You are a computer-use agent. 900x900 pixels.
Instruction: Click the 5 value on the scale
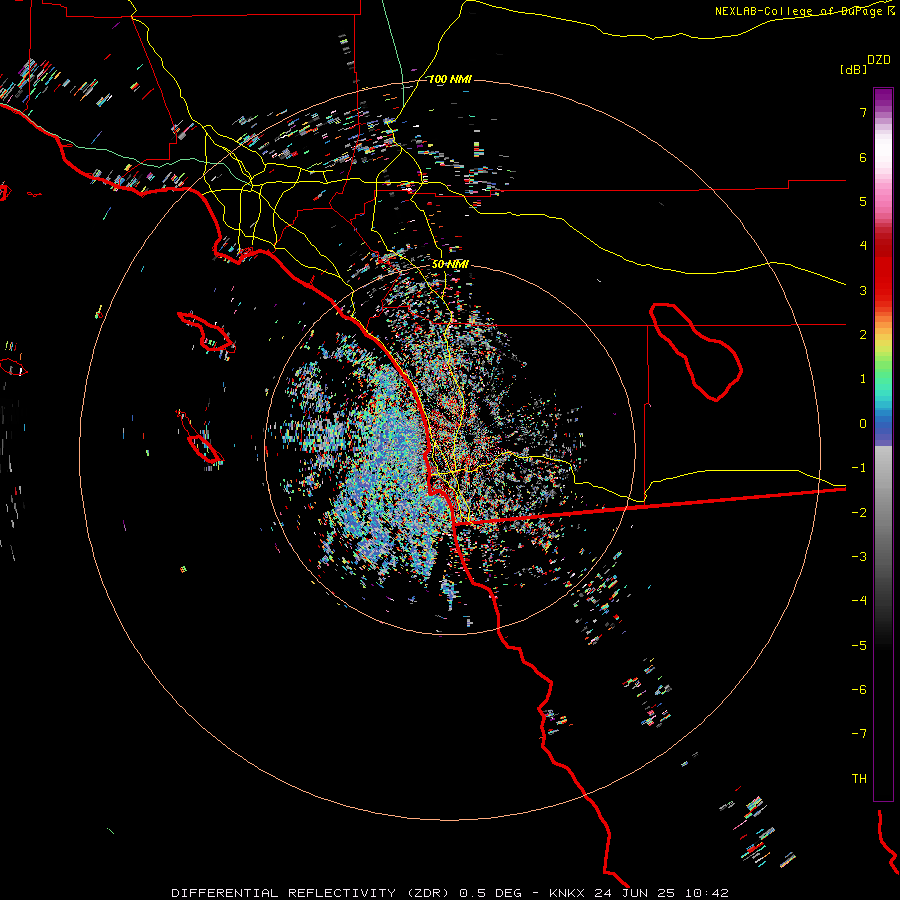(x=863, y=201)
